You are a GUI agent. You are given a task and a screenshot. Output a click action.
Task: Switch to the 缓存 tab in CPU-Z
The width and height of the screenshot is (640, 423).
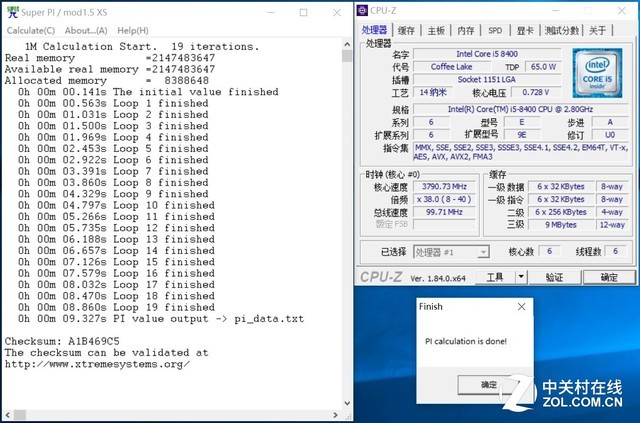406,30
